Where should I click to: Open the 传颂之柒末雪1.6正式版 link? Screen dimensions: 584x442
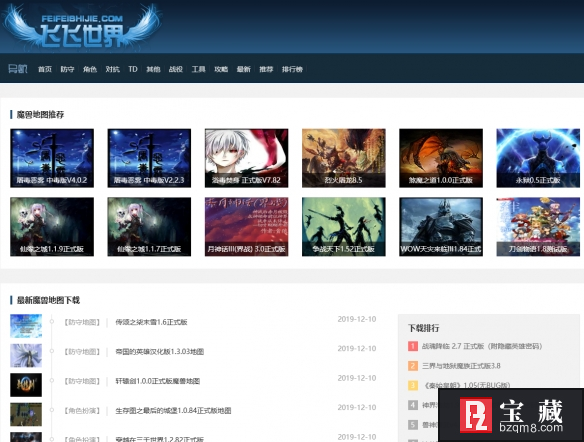[x=152, y=322]
